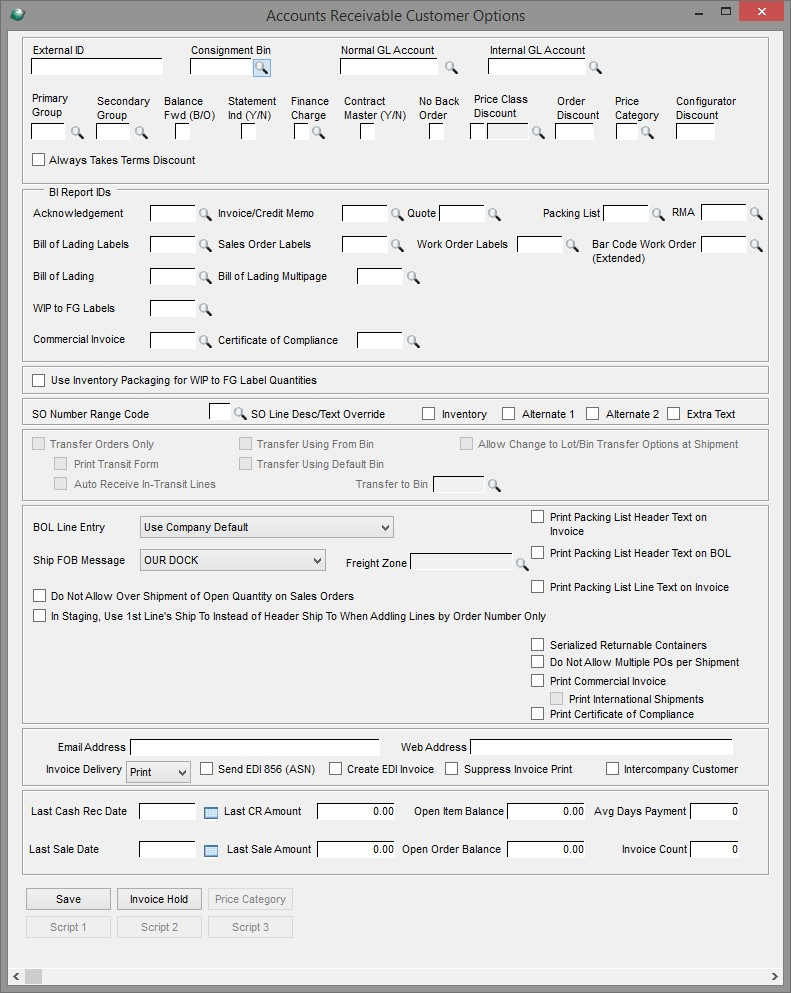
Task: Look up Quote report ID
Action: tap(494, 214)
